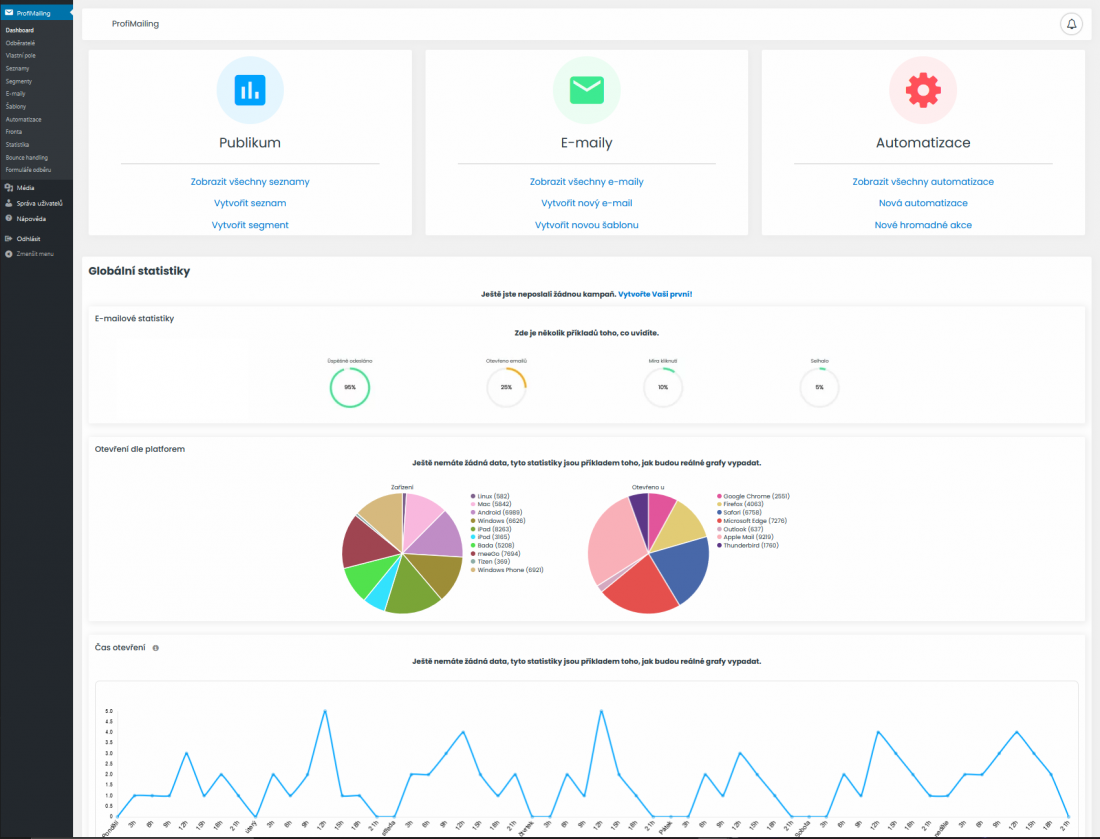1100x839 pixels.
Task: Click the Vytvořte Vaši první! link
Action: click(655, 294)
